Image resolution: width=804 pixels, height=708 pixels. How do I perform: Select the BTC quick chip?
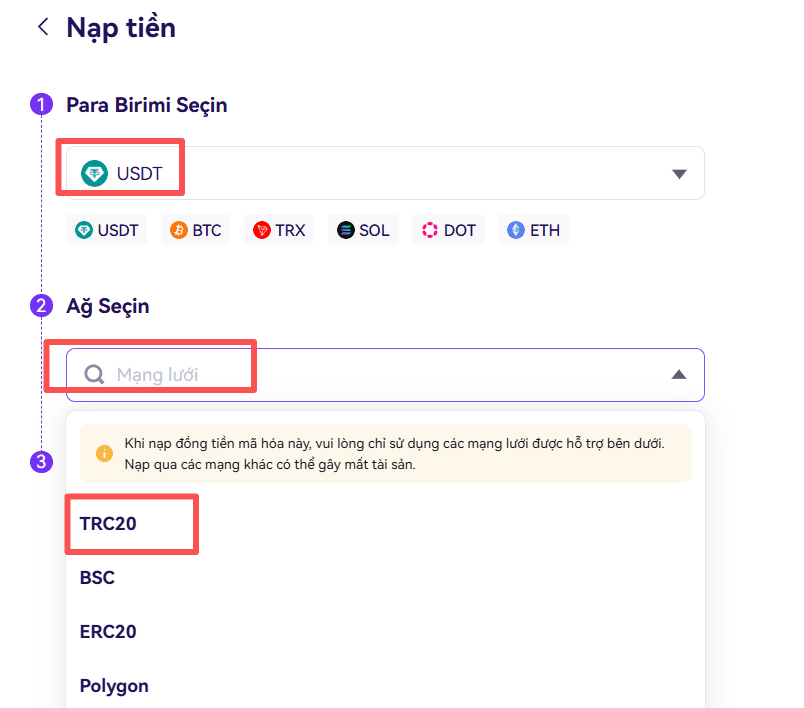195,230
